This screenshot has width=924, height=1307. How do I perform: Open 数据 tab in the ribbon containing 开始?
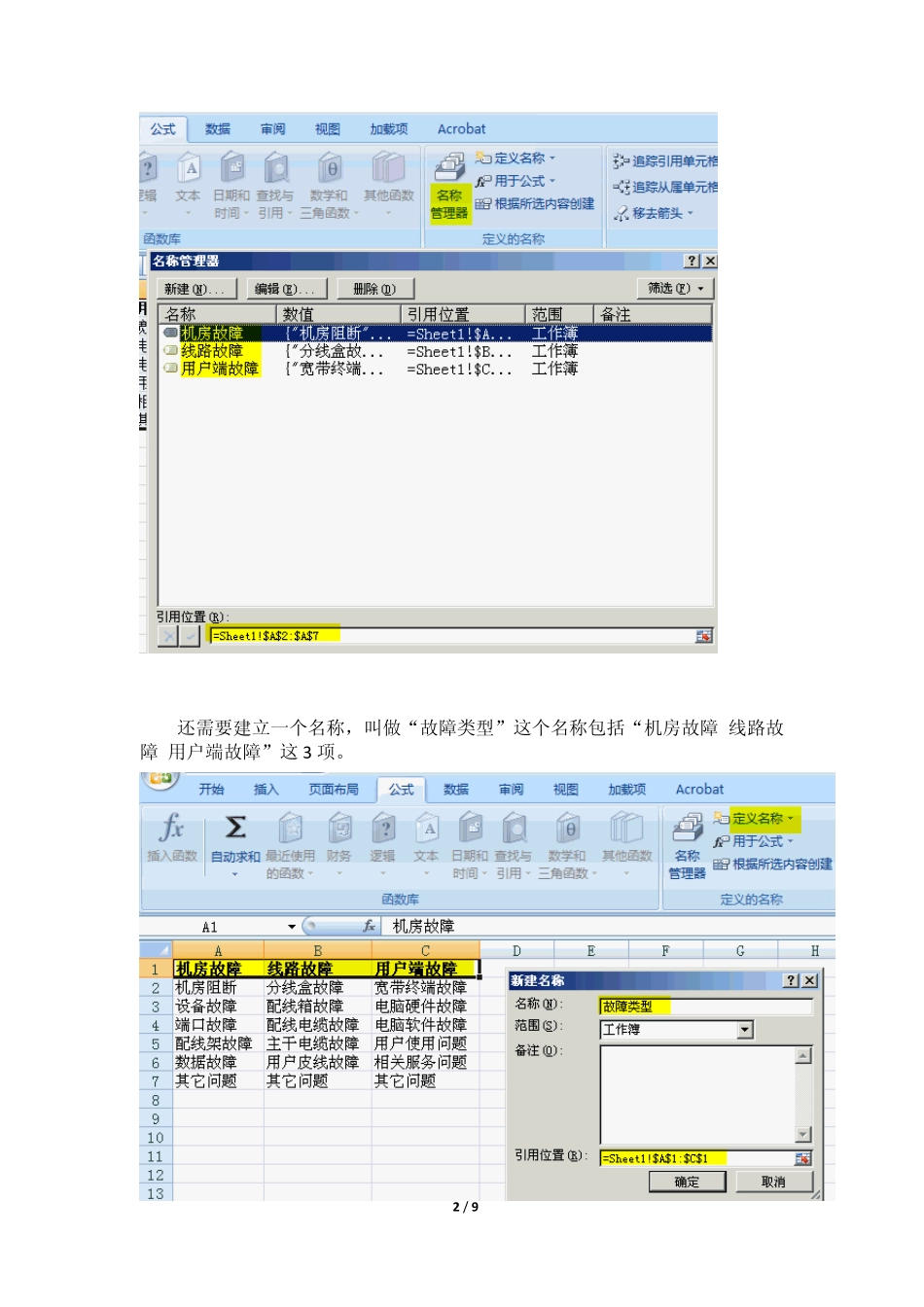point(456,790)
